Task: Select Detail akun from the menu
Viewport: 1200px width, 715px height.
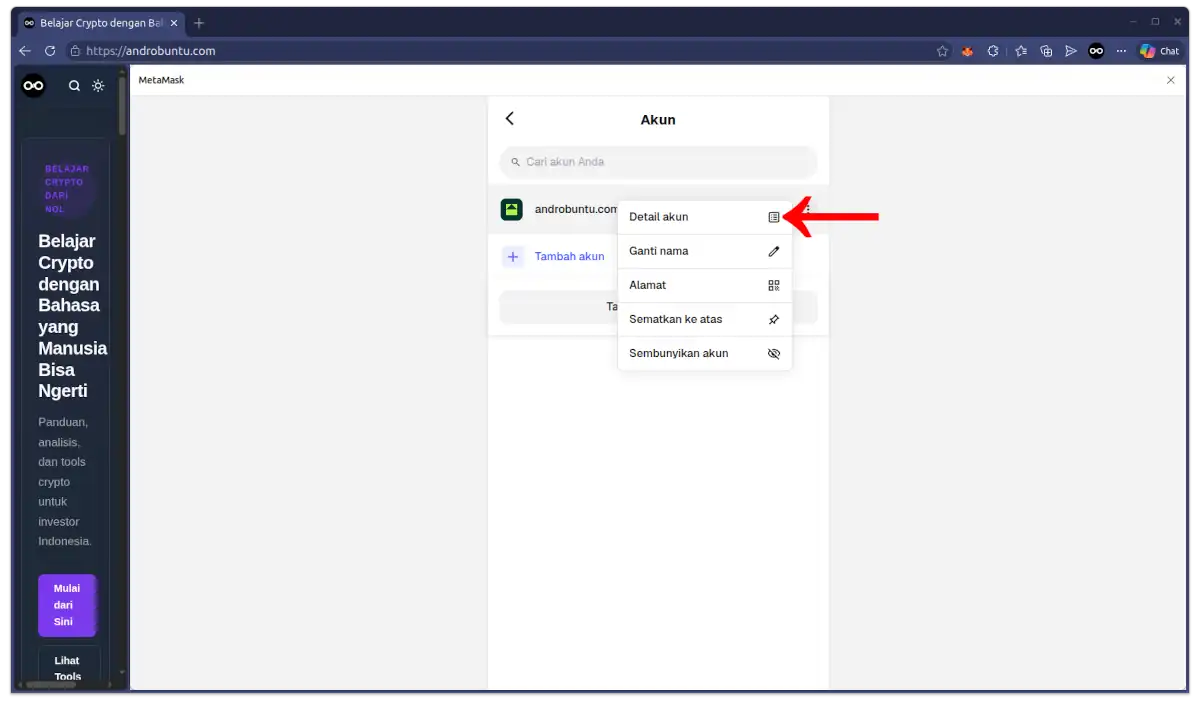Action: click(658, 217)
